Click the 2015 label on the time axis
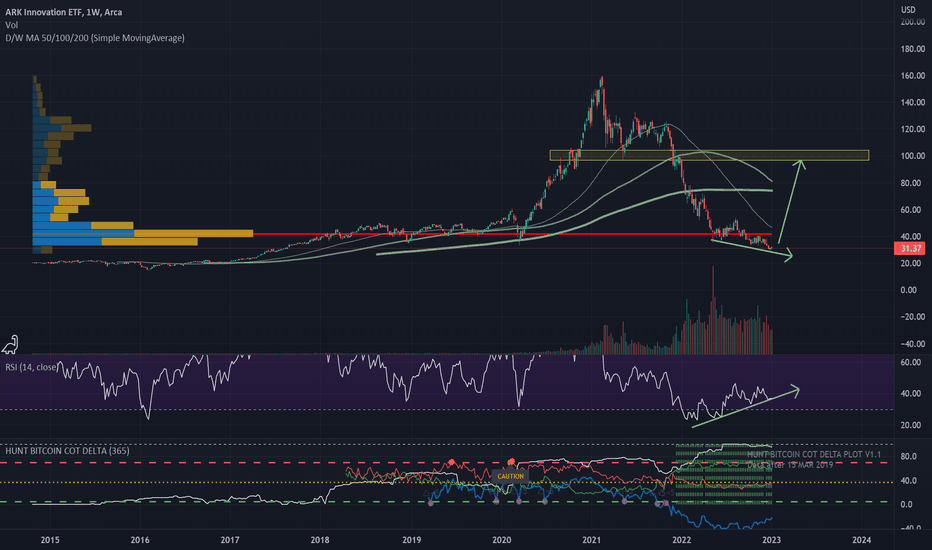Screen dimensions: 932x550 pos(50,540)
